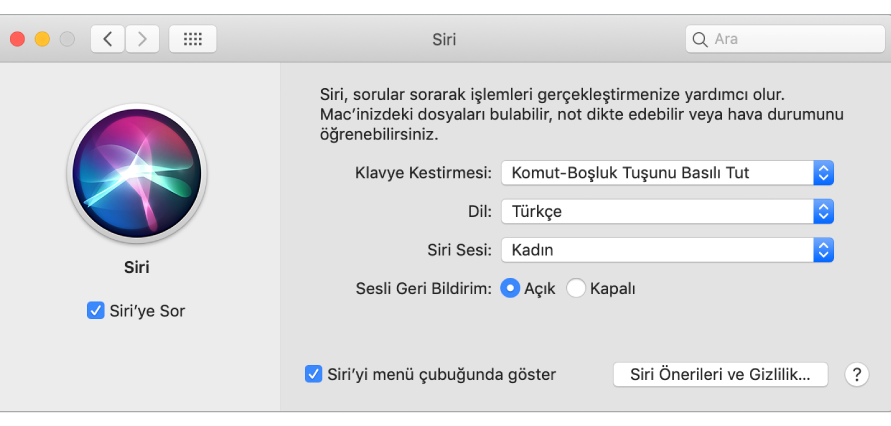891x426 pixels.
Task: Minimize the window with the yellow button
Action: 43,39
